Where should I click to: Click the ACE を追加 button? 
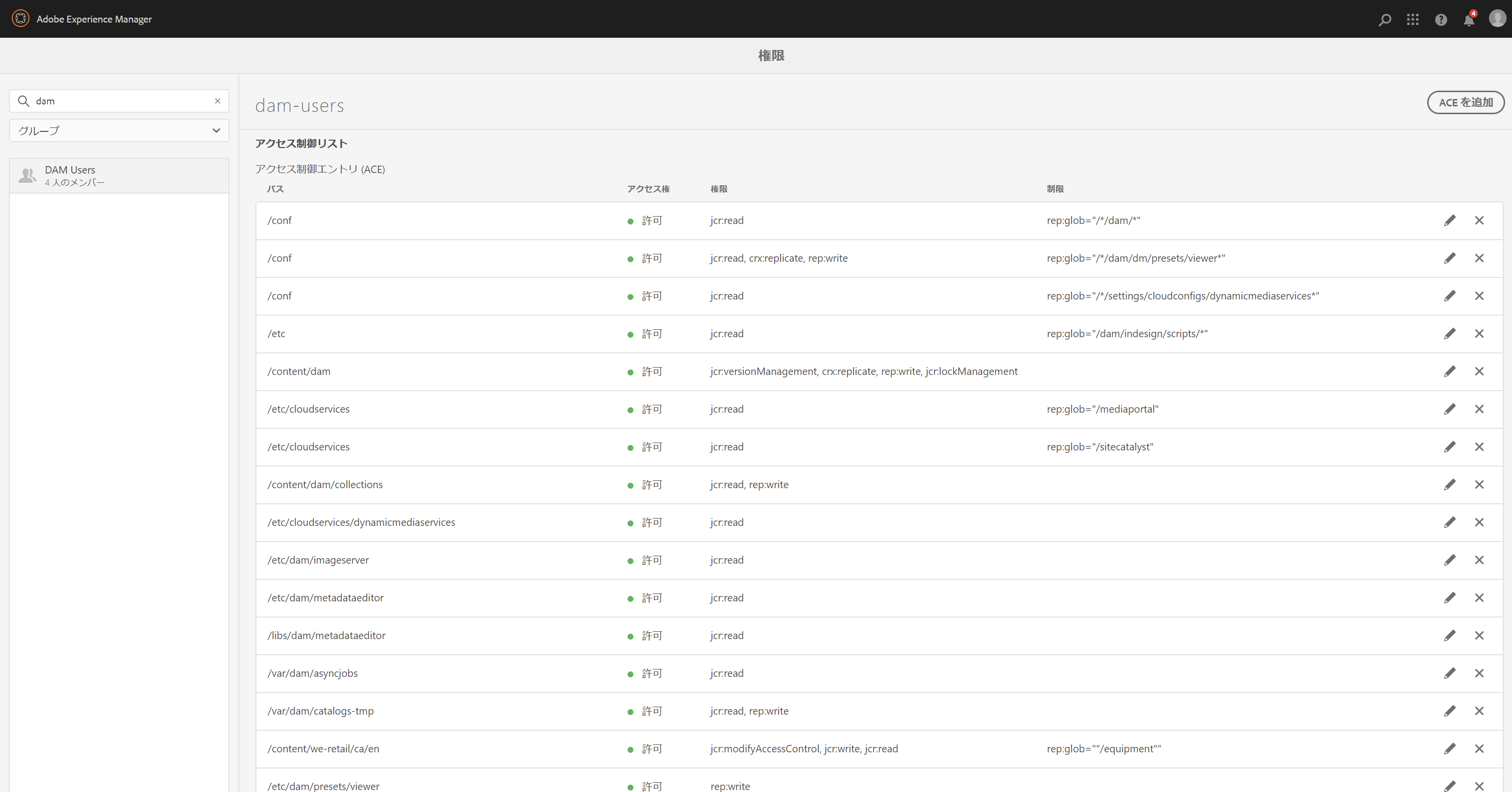click(1465, 102)
